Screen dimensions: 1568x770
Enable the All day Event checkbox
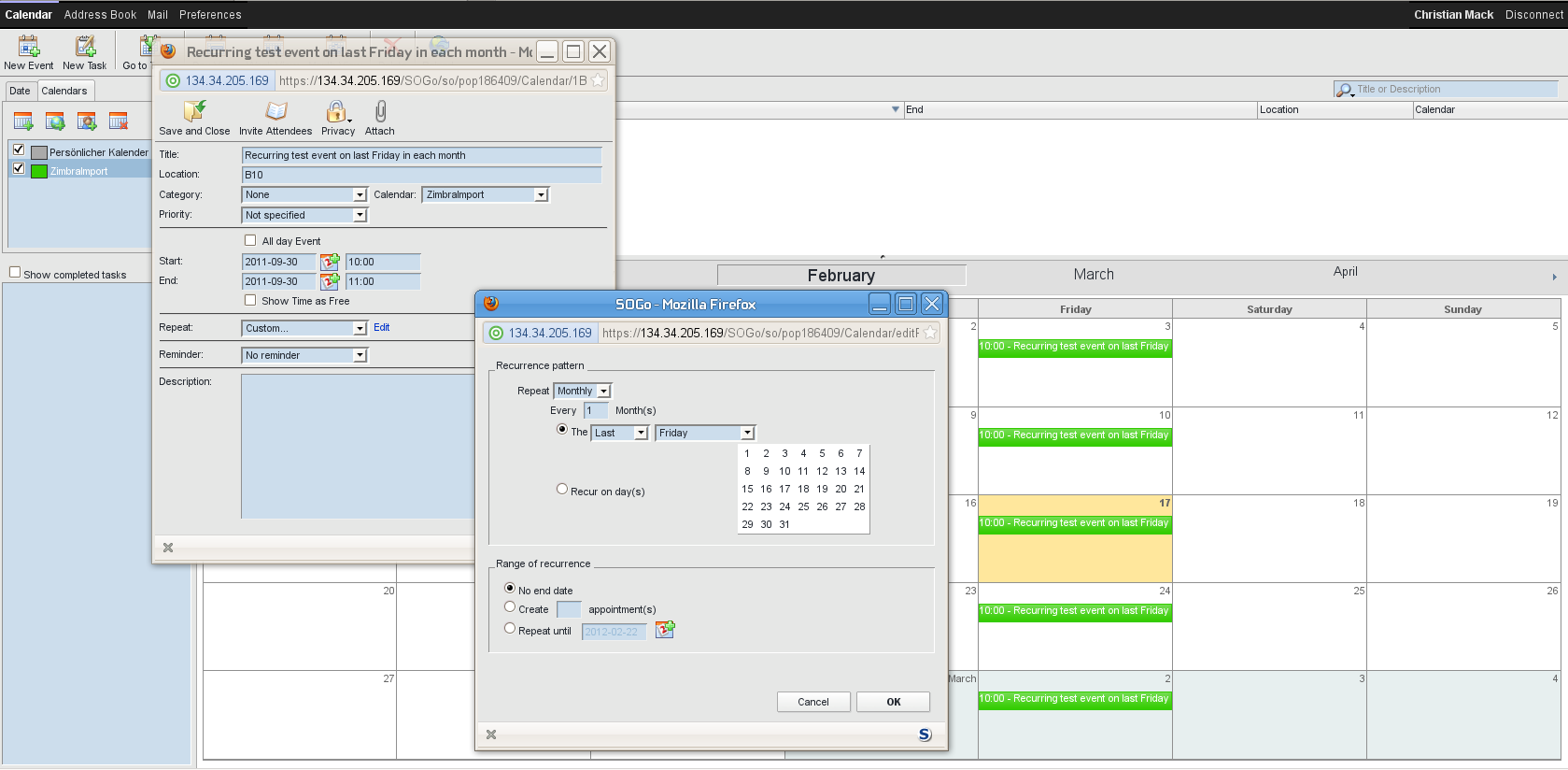[x=250, y=240]
